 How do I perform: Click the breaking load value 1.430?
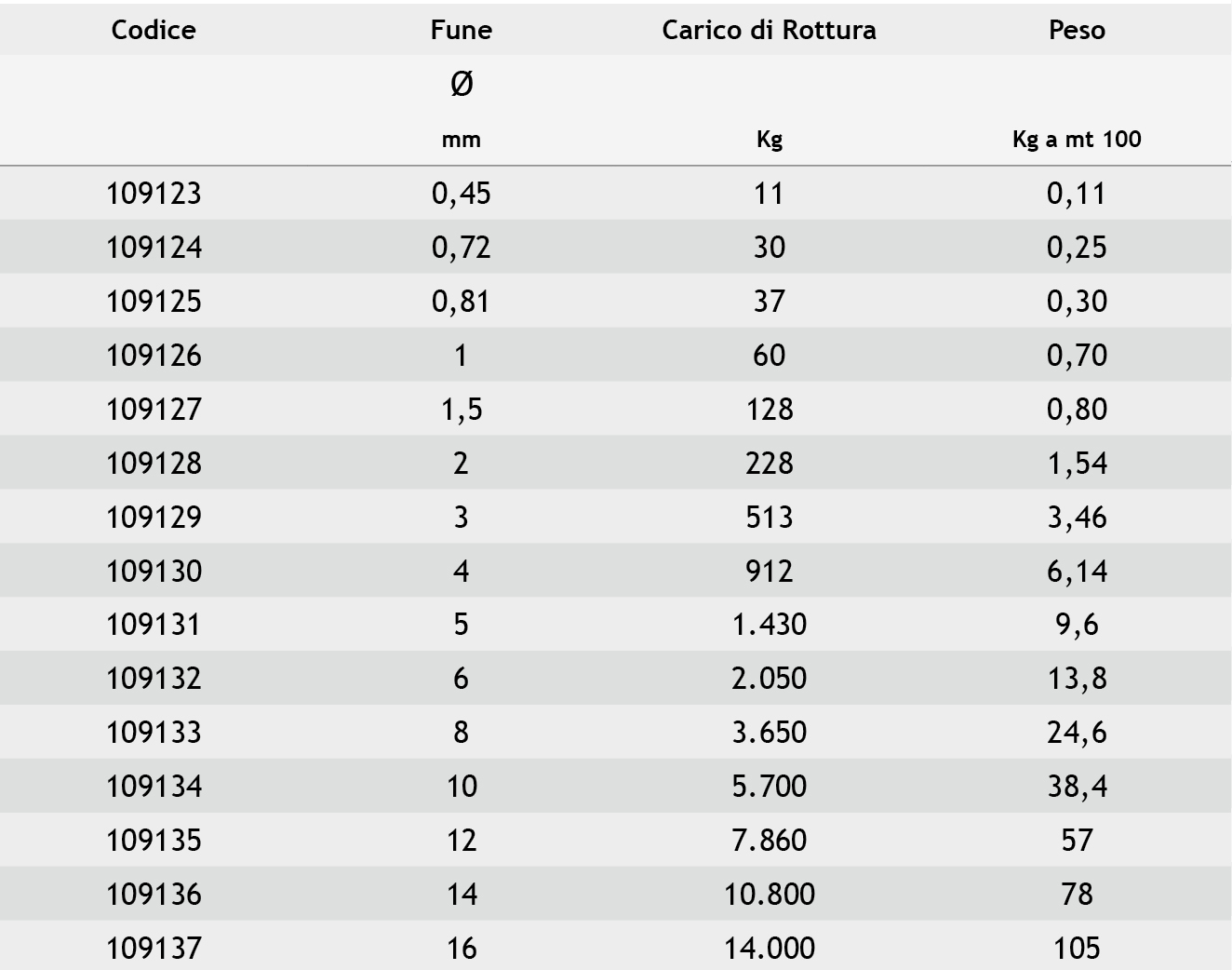769,625
